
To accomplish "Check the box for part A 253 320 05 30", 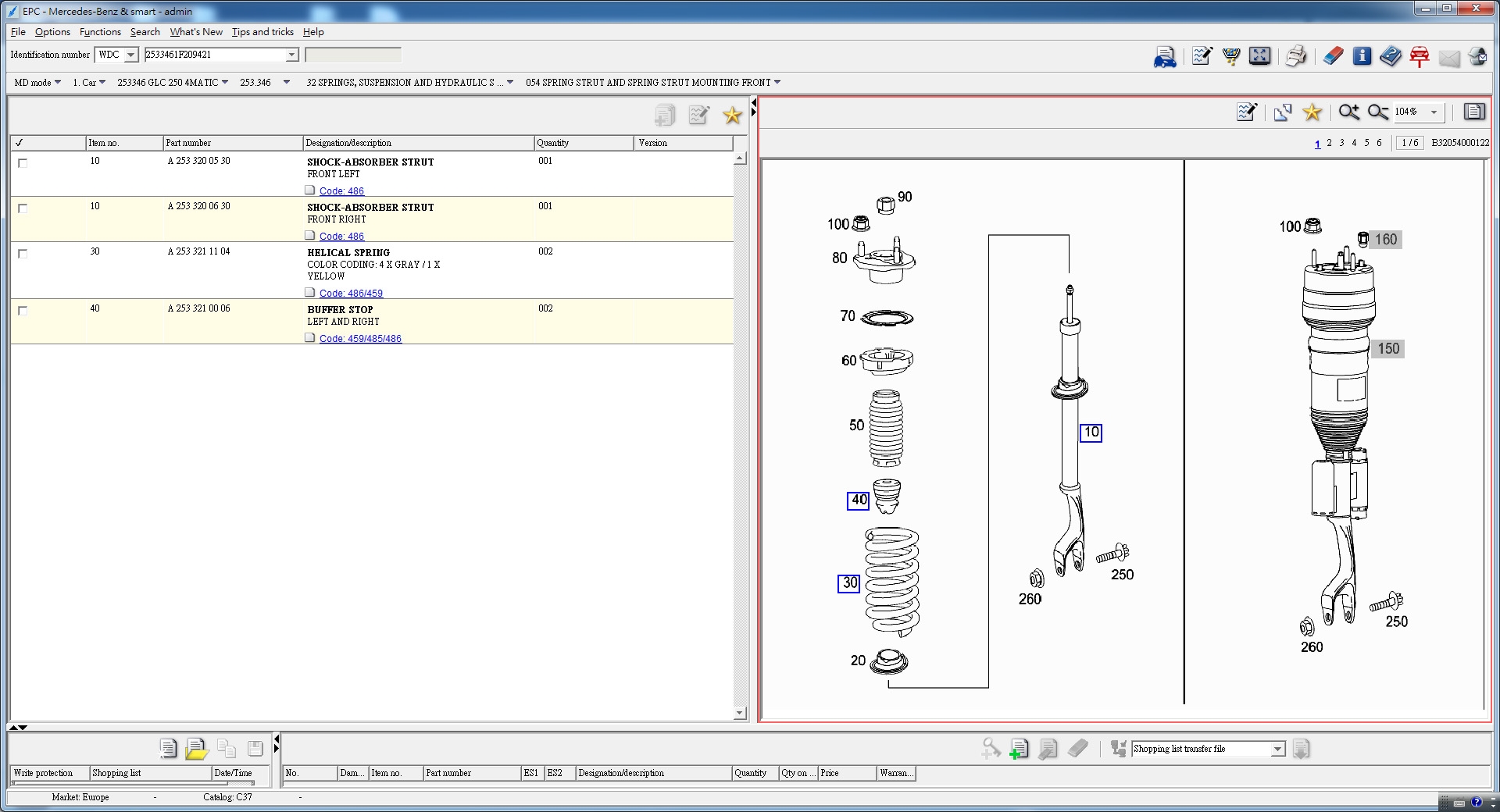I will pos(23,163).
